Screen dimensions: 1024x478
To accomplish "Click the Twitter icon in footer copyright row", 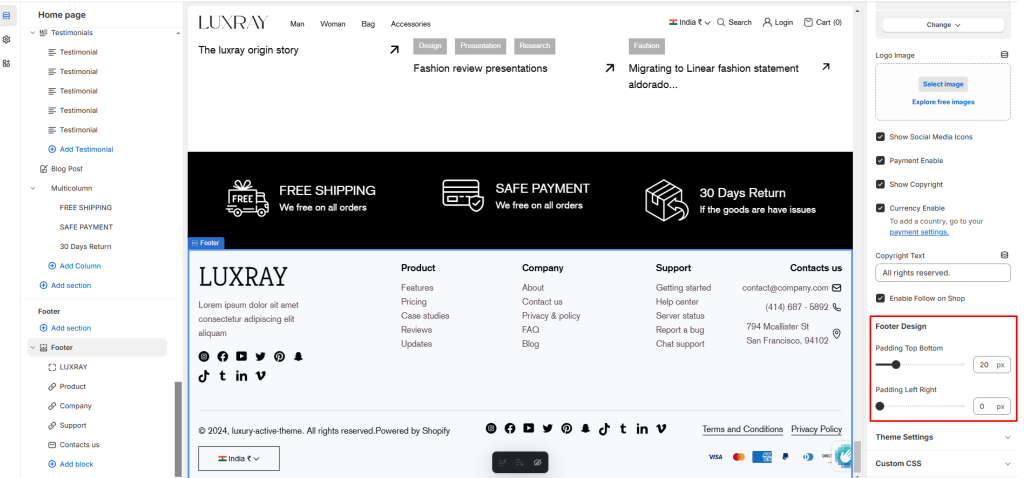I will pyautogui.click(x=548, y=428).
